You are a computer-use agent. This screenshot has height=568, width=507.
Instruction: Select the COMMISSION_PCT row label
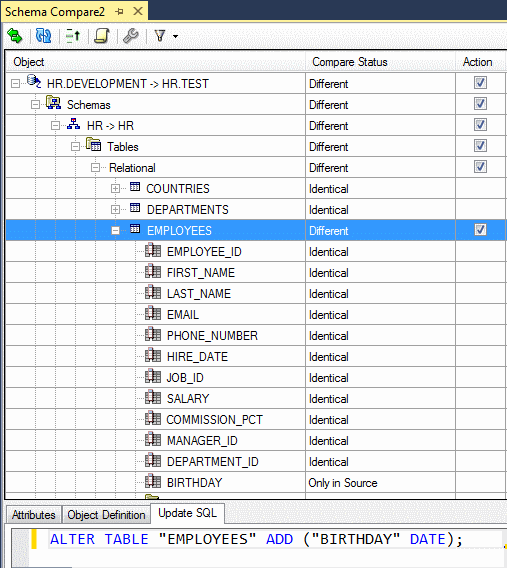point(214,420)
